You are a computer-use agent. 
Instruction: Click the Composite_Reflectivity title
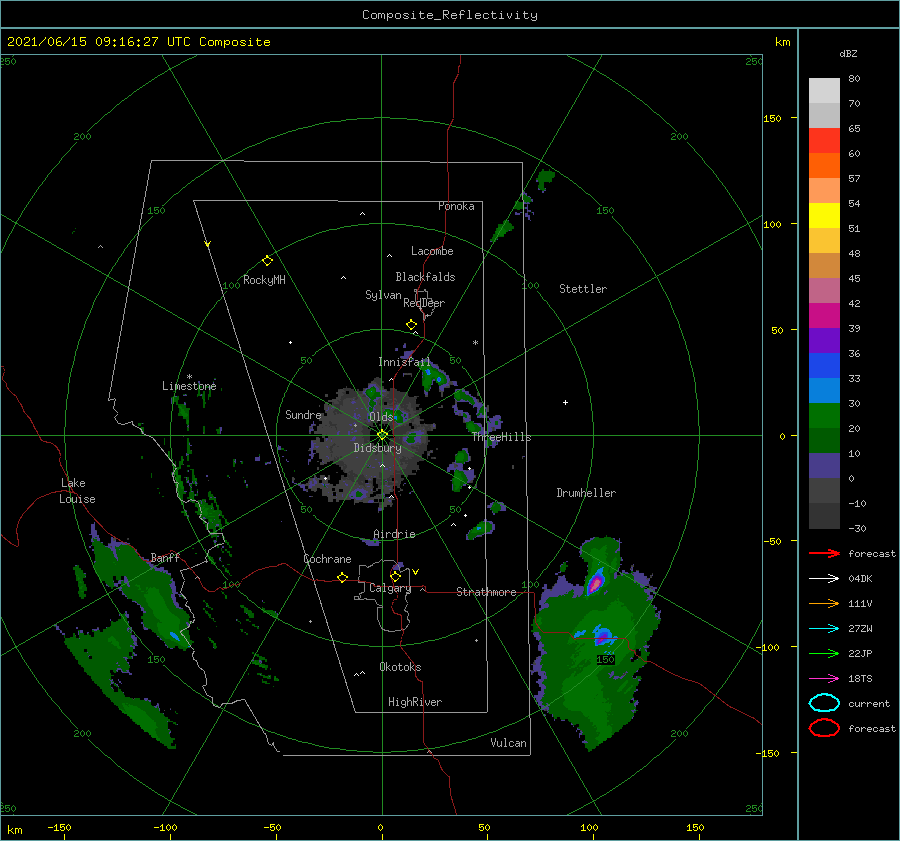[x=450, y=15]
